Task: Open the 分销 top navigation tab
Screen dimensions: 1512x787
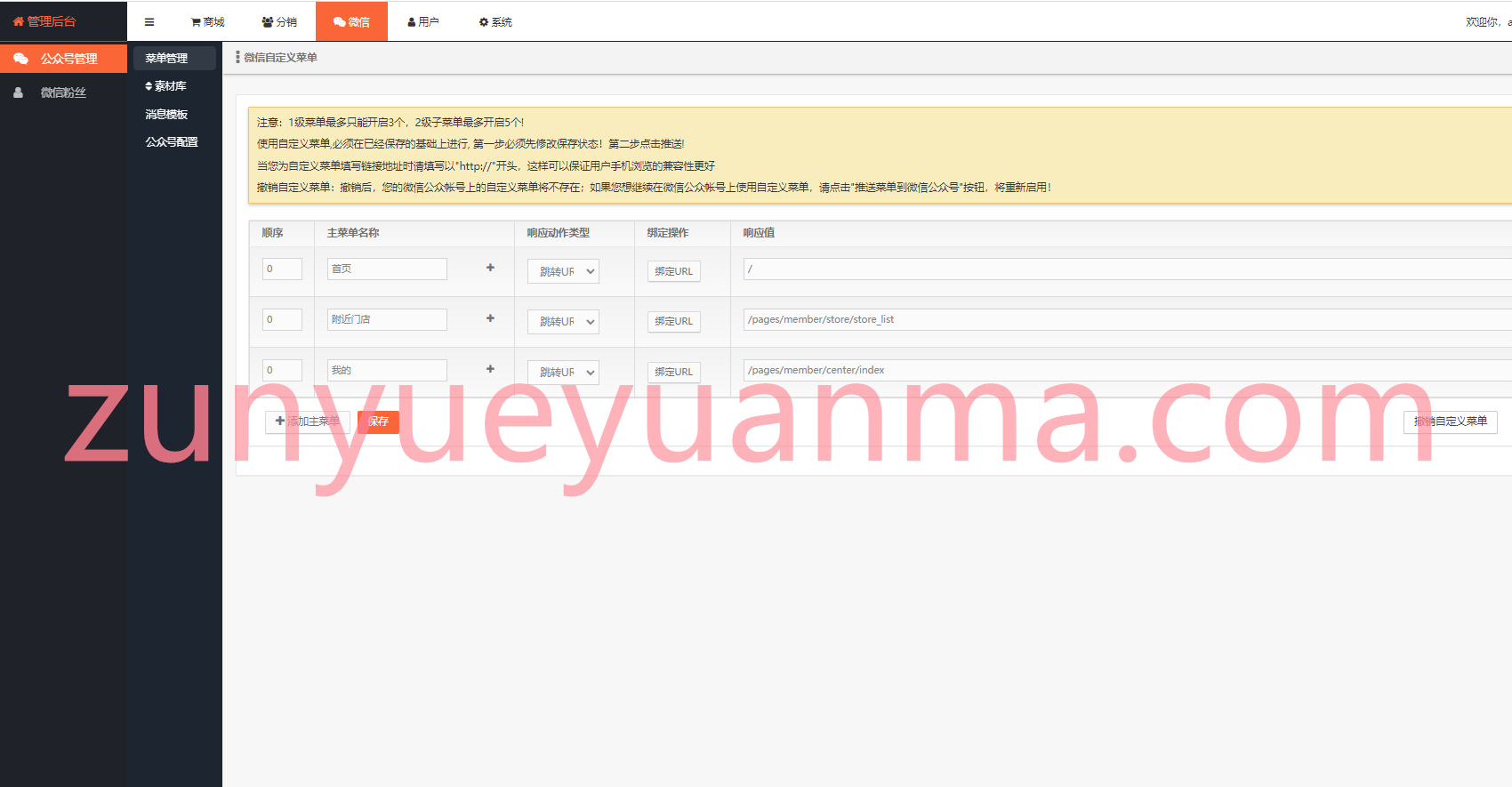Action: (x=279, y=22)
